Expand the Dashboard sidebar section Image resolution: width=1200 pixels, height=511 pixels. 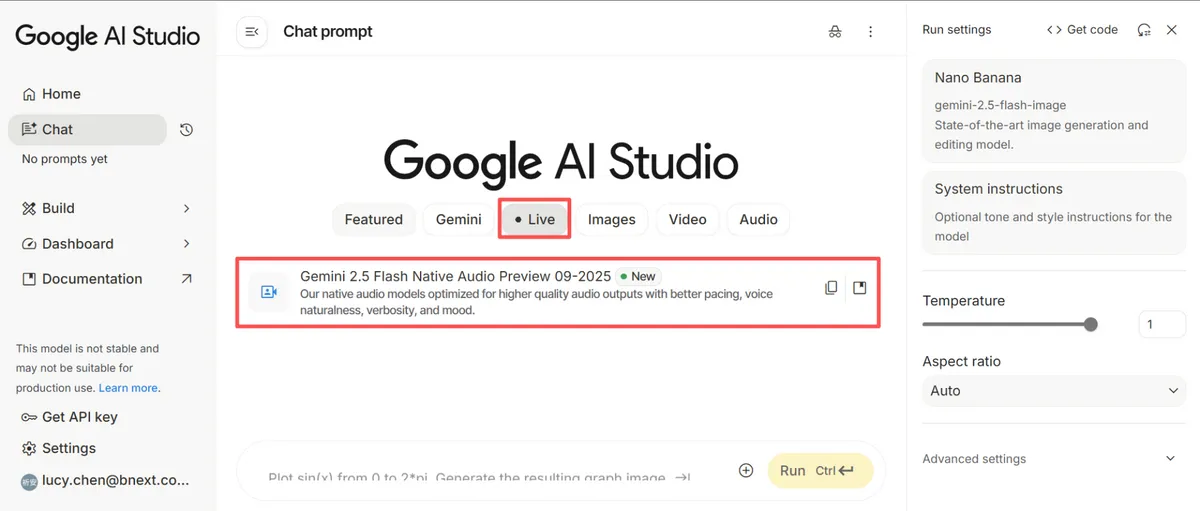coord(186,244)
